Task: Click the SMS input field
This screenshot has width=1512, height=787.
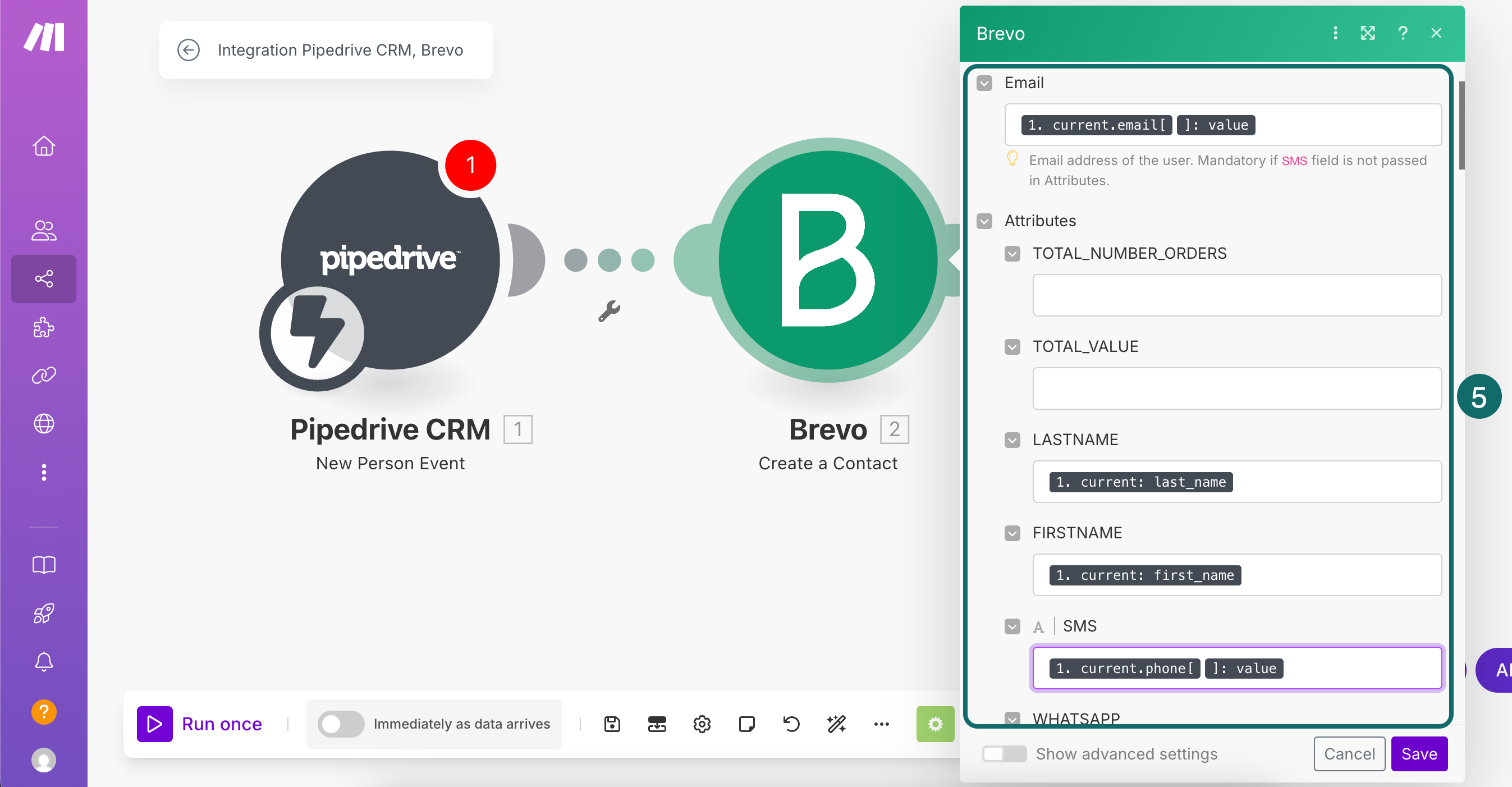Action: (x=1237, y=668)
